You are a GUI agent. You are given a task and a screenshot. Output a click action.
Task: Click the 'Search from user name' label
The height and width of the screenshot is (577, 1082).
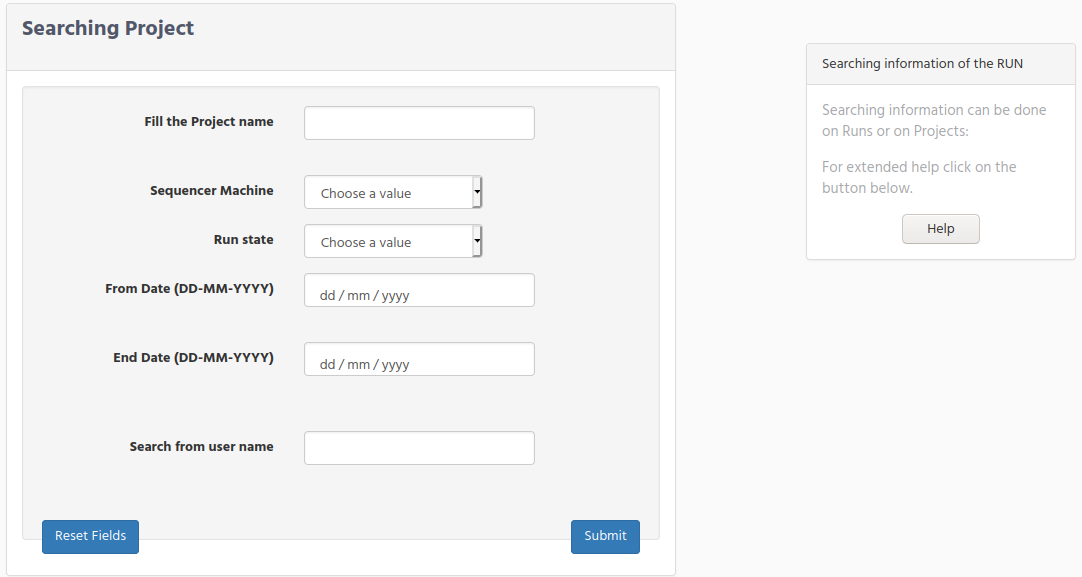[x=201, y=447]
